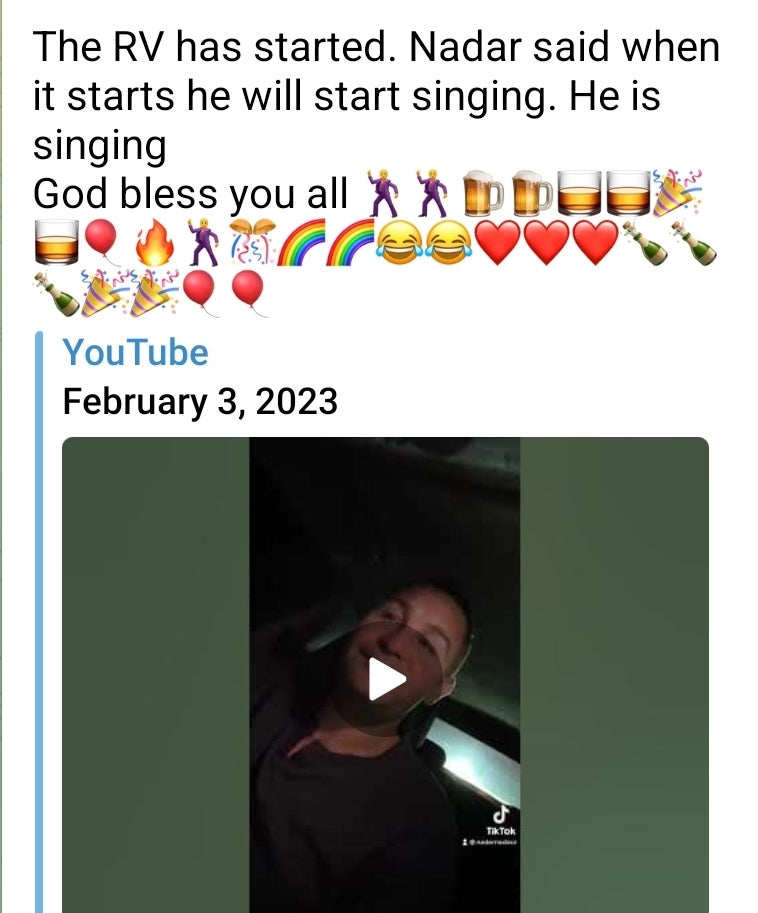Click the champagne bottle starting the last emoji row
This screenshot has height=913, width=758.
[x=57, y=292]
